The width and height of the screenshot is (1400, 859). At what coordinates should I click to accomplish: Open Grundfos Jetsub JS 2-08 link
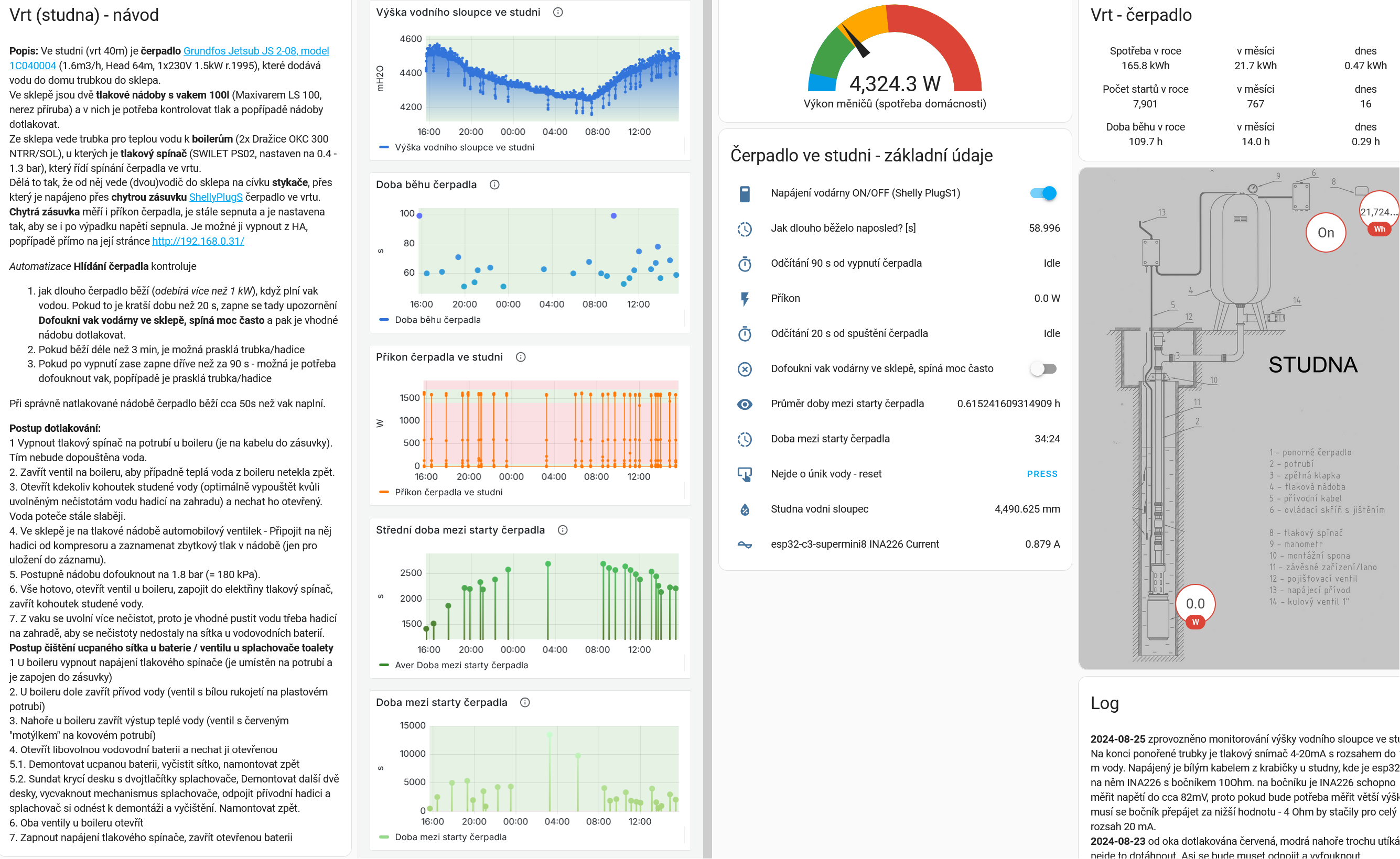point(256,51)
